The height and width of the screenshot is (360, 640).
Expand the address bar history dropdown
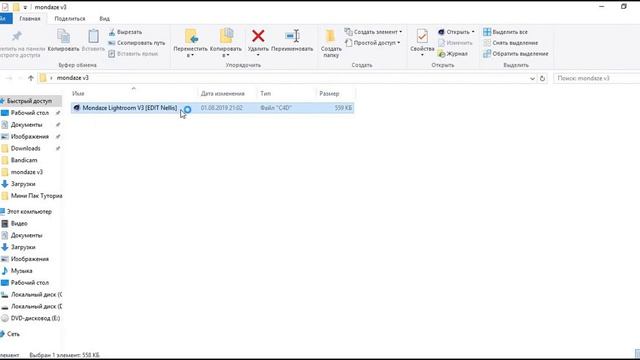click(x=532, y=78)
